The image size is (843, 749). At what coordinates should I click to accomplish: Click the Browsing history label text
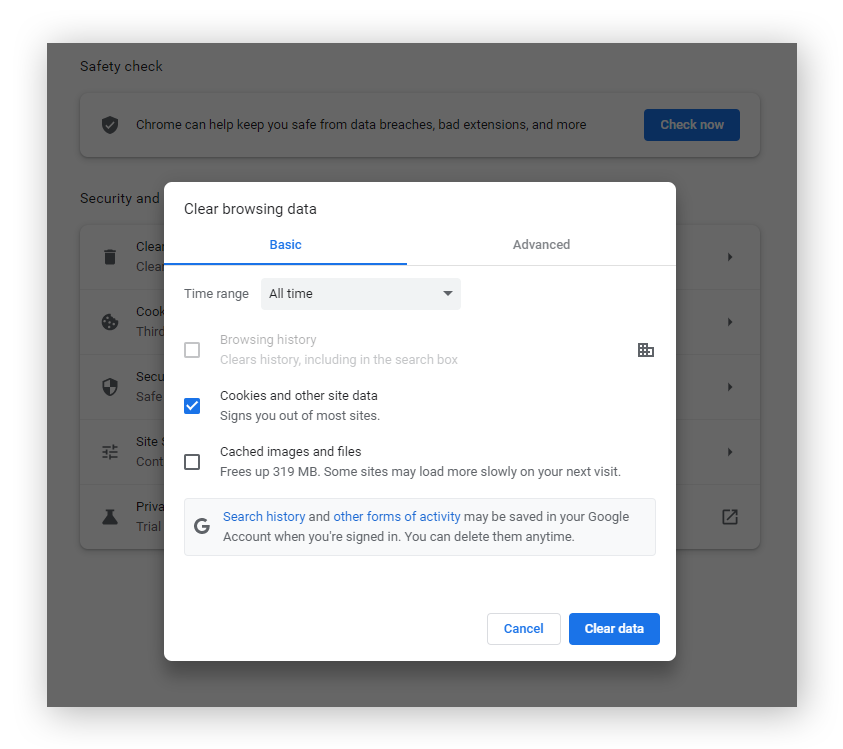(x=268, y=340)
